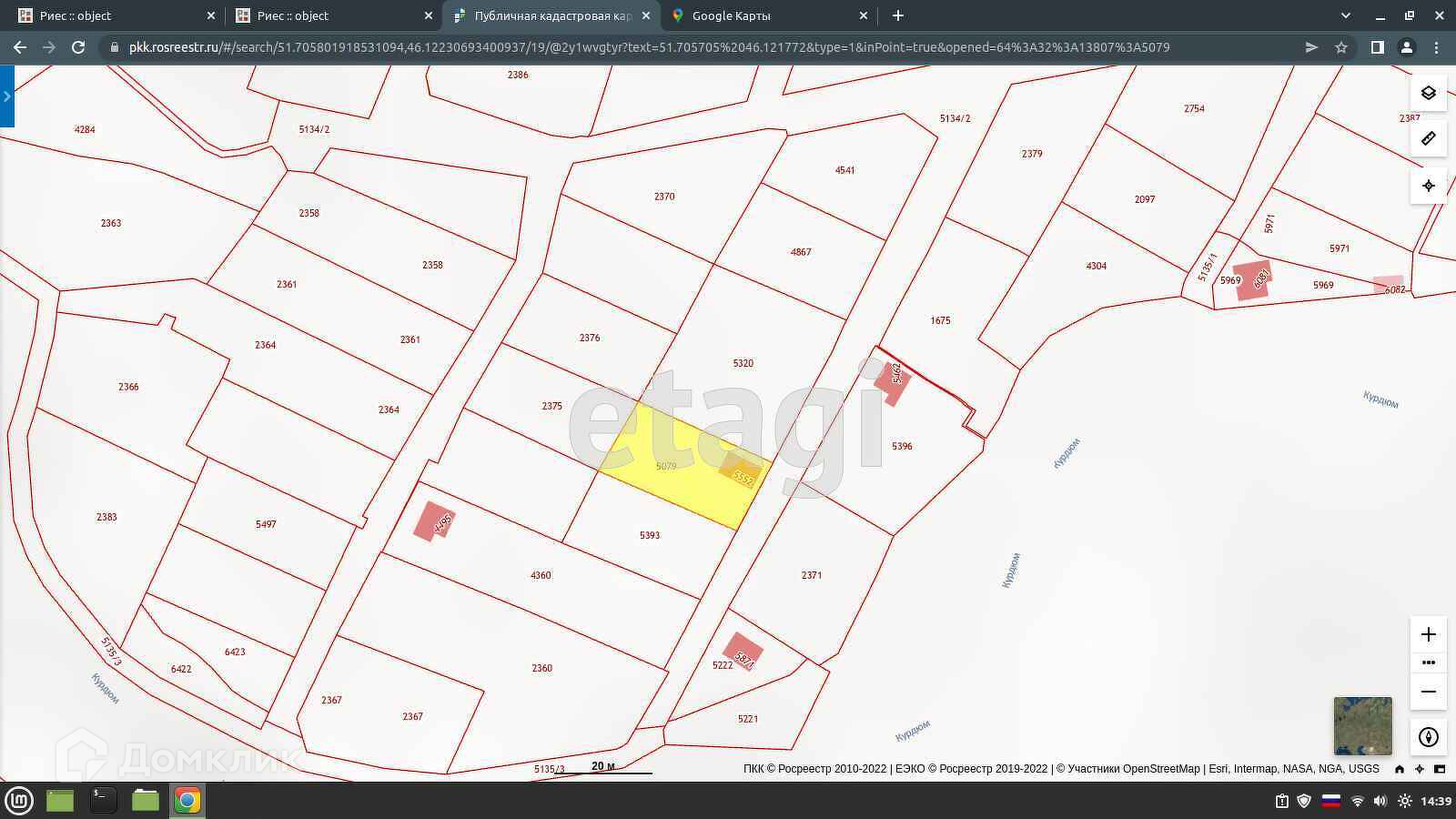This screenshot has height=819, width=1456.
Task: Bookmark this page with star icon
Action: pyautogui.click(x=1340, y=47)
